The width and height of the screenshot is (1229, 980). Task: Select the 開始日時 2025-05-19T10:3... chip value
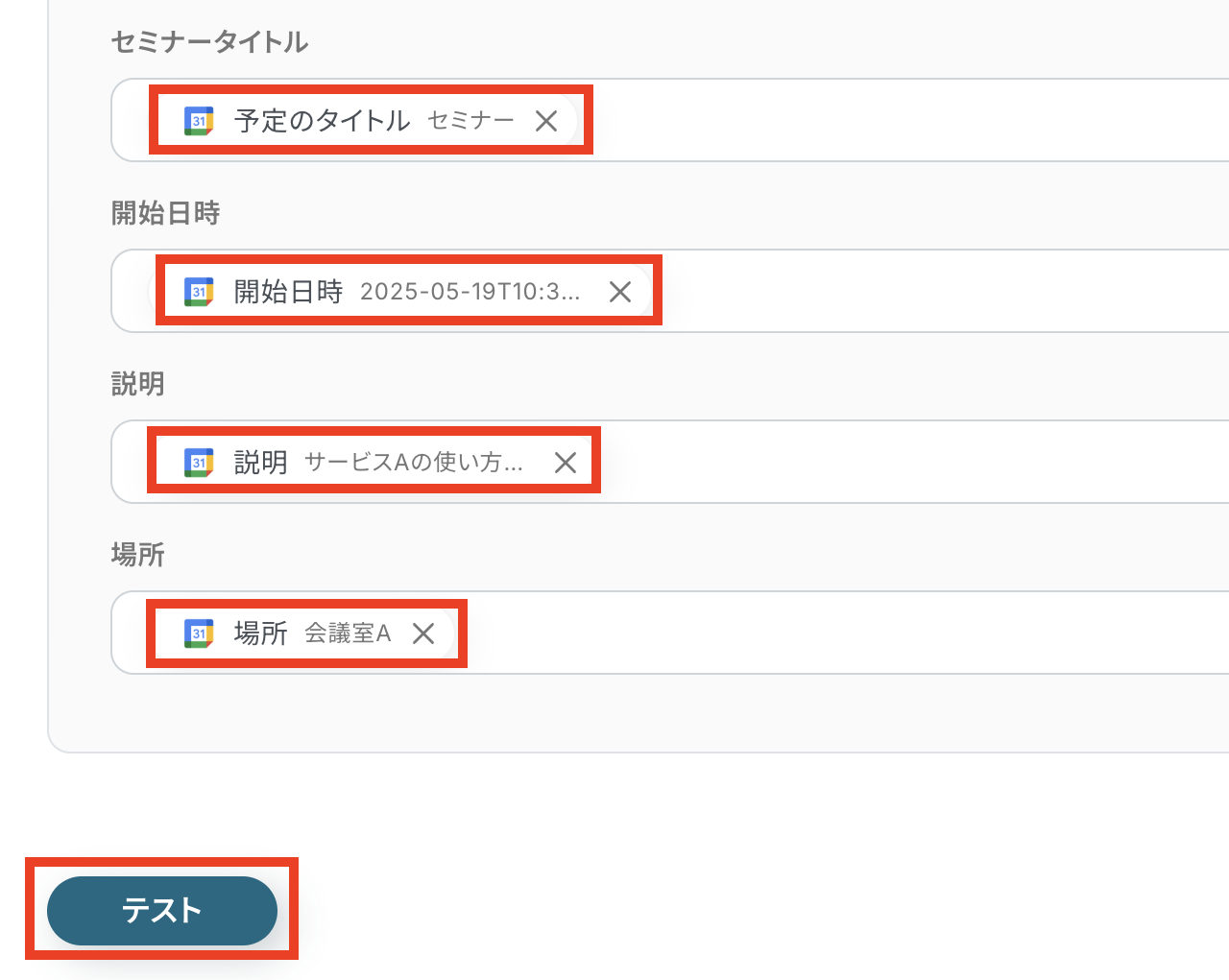[x=470, y=292]
